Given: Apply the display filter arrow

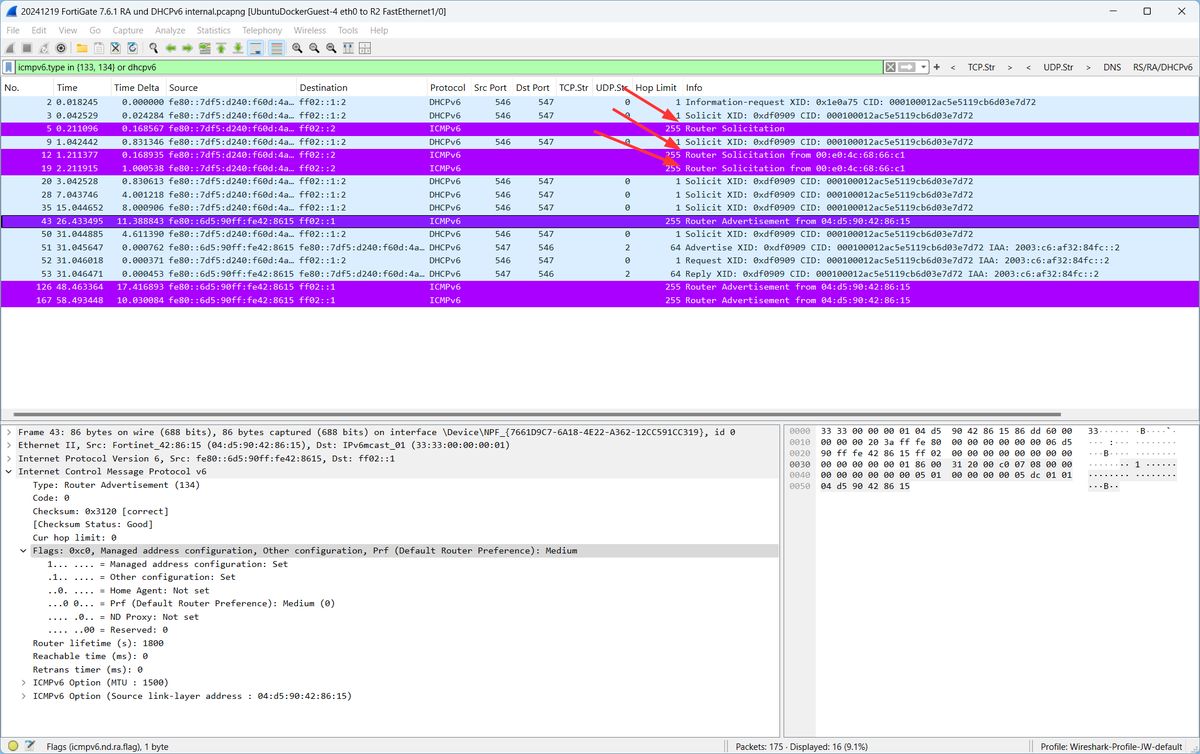Looking at the screenshot, I should 907,67.
